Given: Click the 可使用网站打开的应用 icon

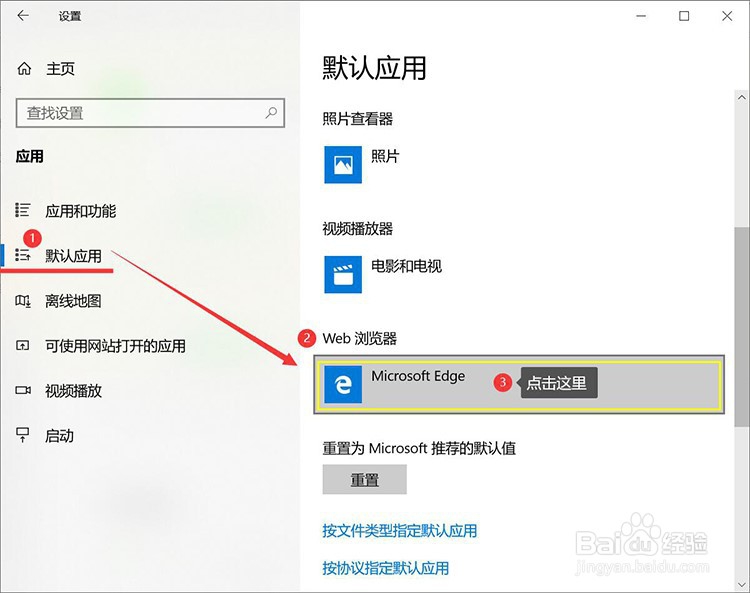Looking at the screenshot, I should coord(23,345).
